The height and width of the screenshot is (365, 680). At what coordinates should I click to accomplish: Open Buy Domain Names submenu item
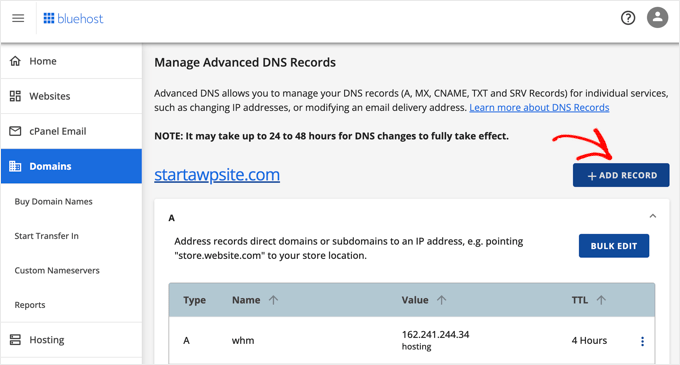coord(53,202)
